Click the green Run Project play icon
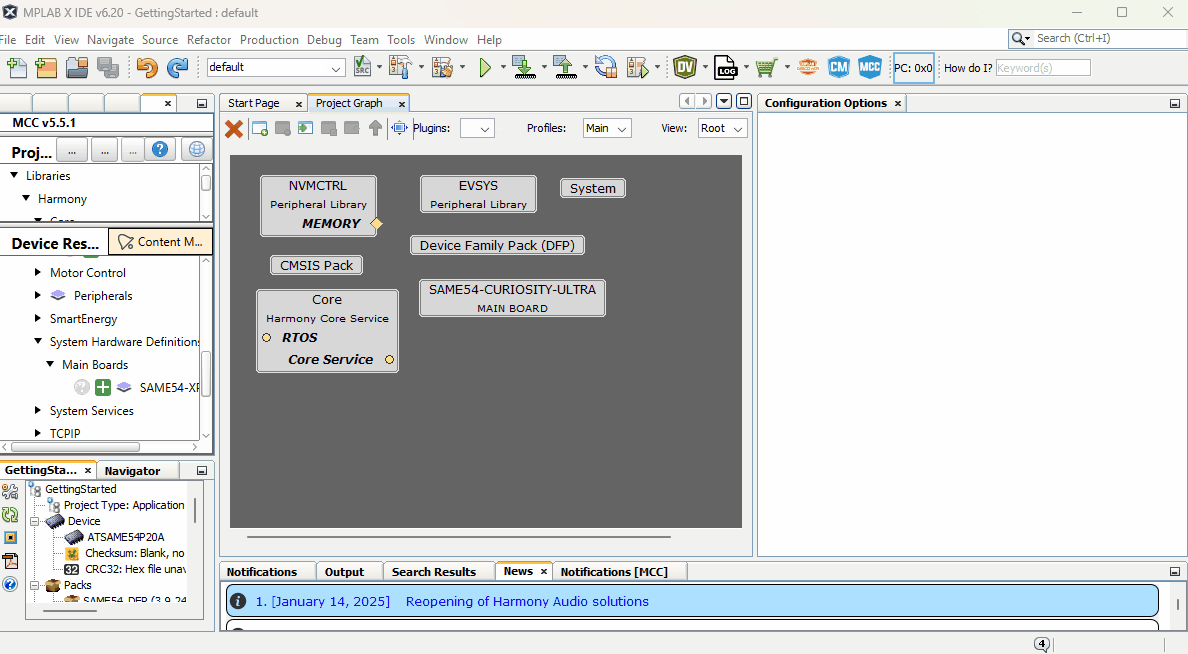The width and height of the screenshot is (1188, 654). [485, 67]
